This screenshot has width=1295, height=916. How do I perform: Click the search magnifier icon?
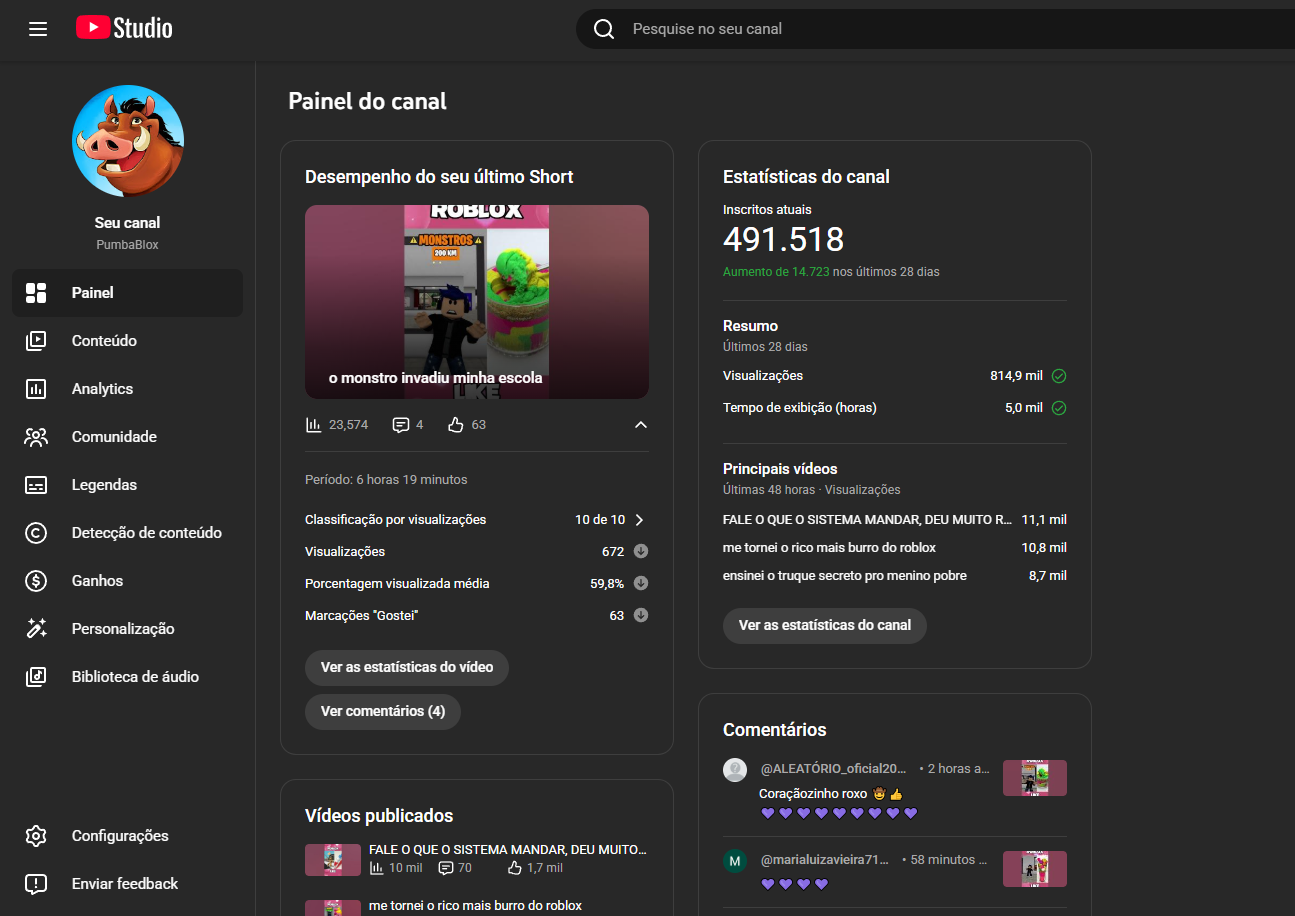coord(604,29)
